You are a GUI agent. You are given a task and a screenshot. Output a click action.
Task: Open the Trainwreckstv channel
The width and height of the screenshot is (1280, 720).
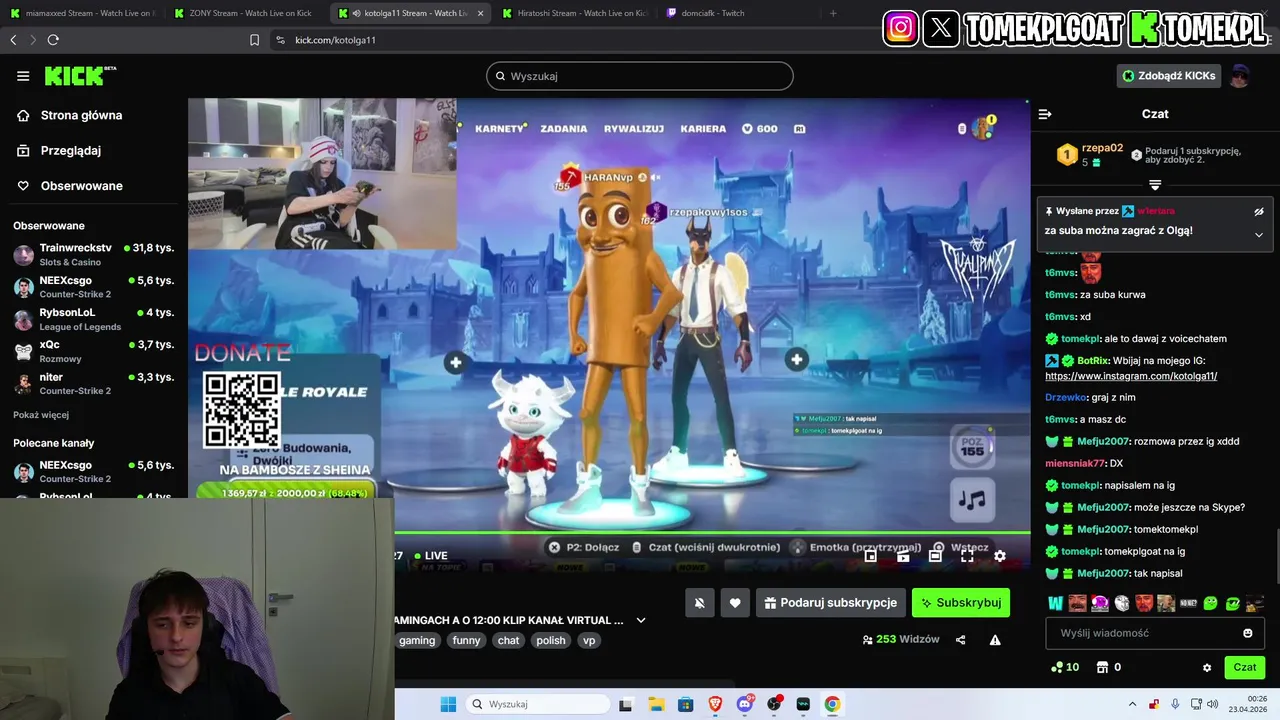click(x=94, y=254)
